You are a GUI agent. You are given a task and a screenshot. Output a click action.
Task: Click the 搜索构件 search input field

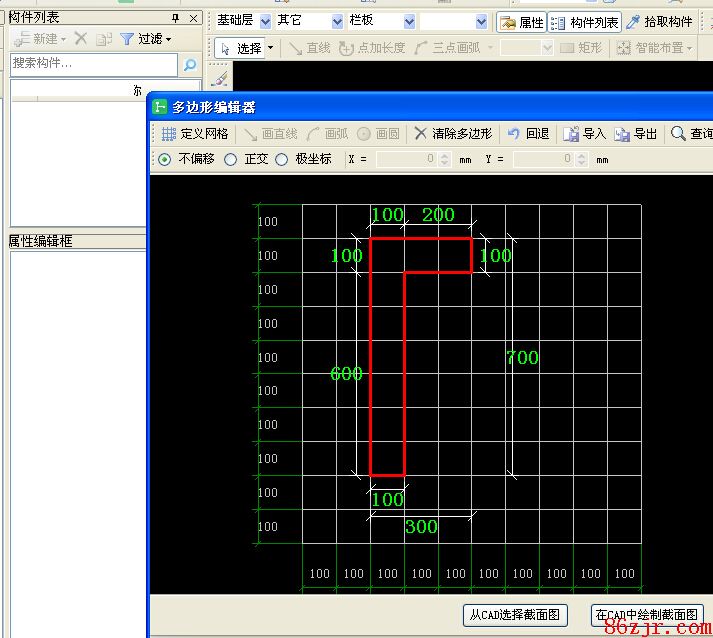pos(94,64)
